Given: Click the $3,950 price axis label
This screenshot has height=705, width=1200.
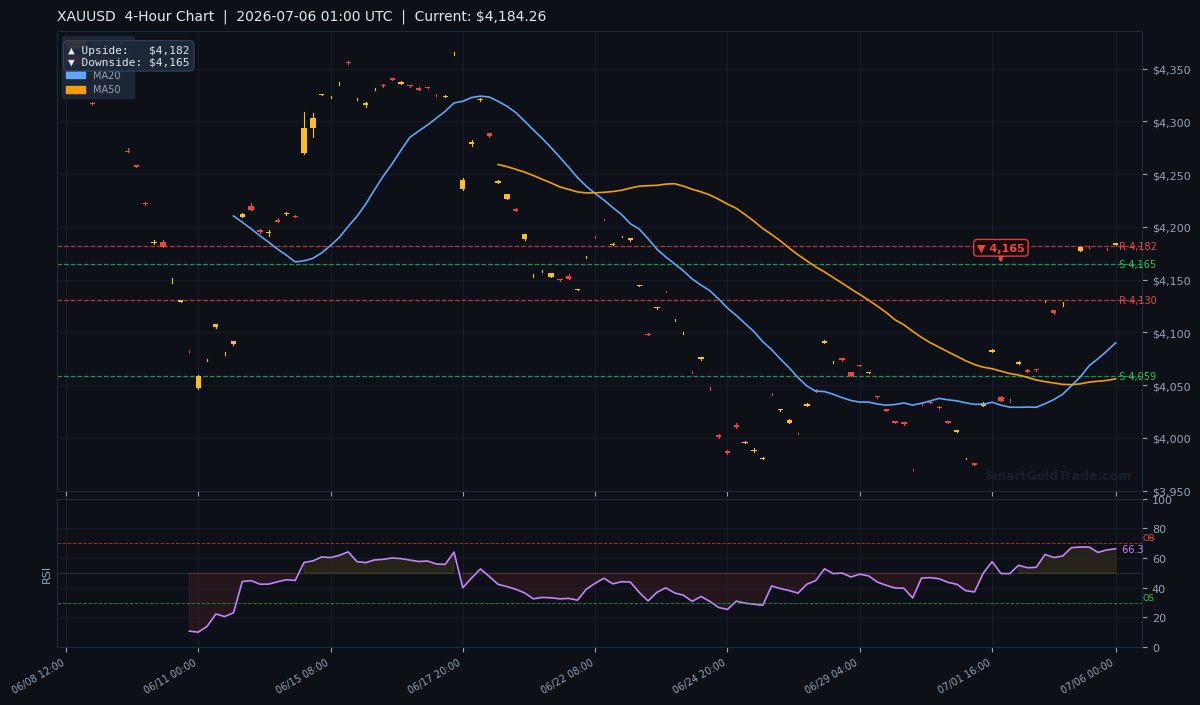Looking at the screenshot, I should pos(1171,492).
